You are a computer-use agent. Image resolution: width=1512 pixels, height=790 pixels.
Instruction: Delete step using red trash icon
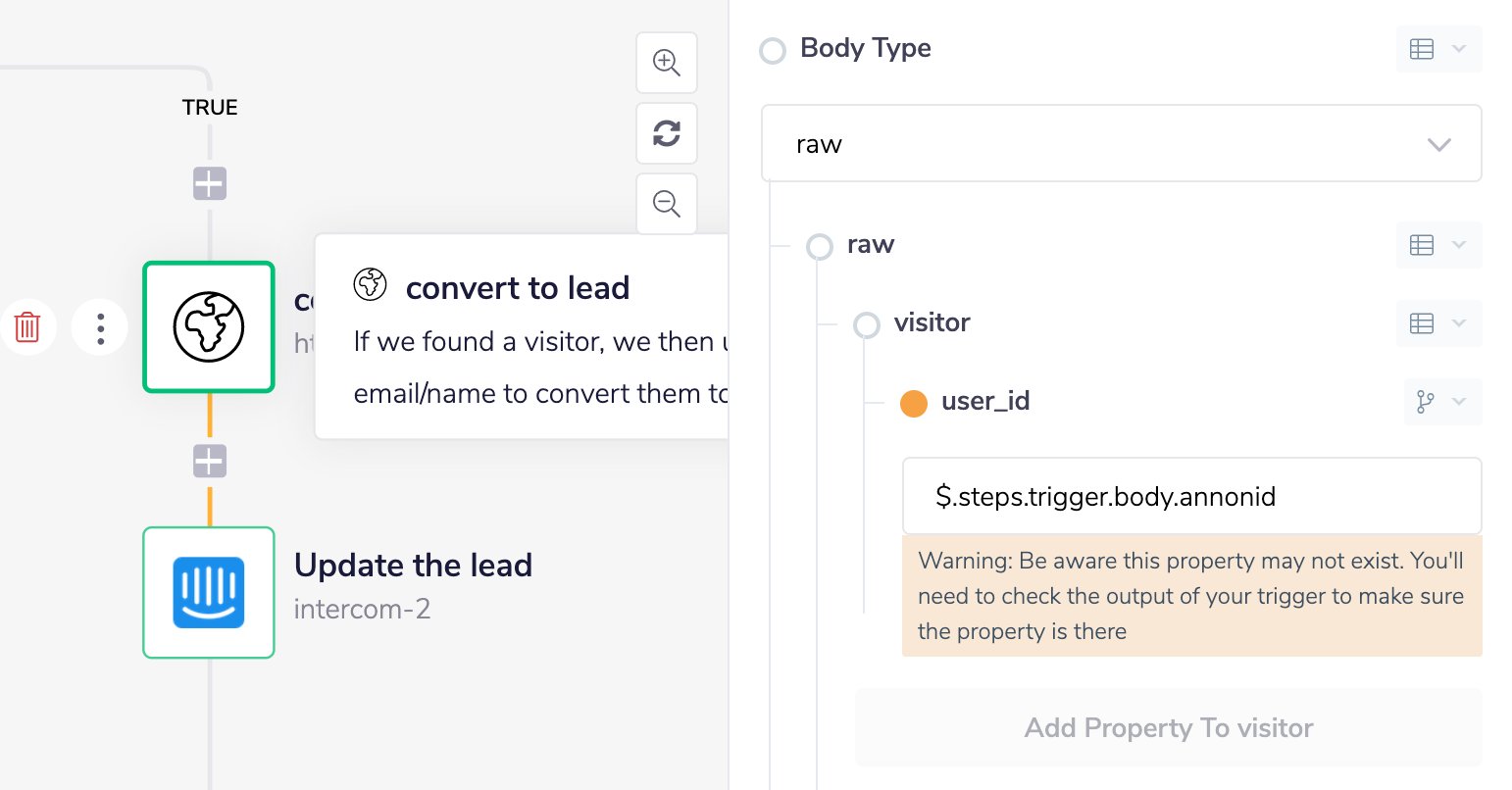(27, 327)
